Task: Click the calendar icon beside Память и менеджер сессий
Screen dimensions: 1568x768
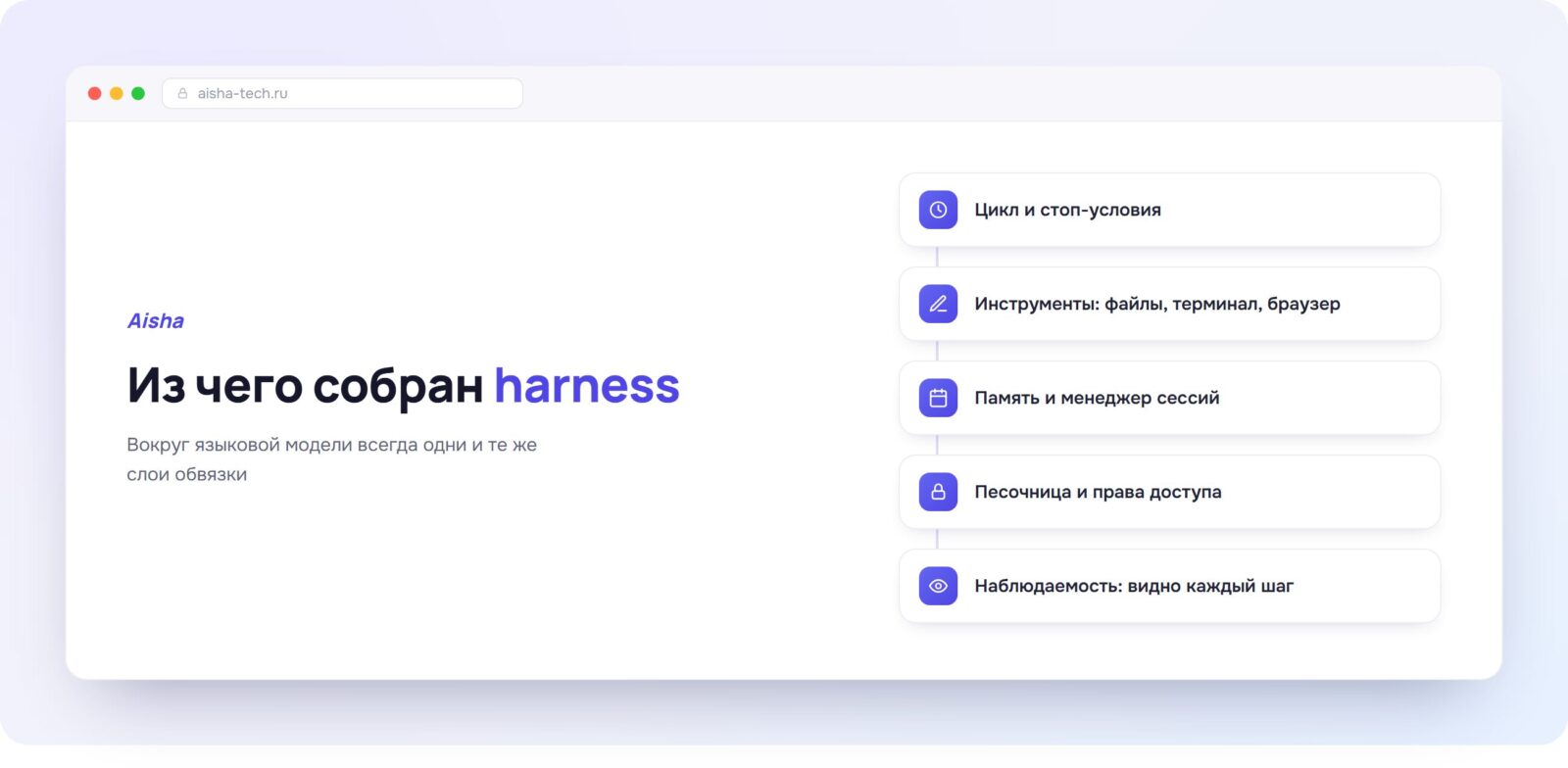Action: (x=938, y=398)
